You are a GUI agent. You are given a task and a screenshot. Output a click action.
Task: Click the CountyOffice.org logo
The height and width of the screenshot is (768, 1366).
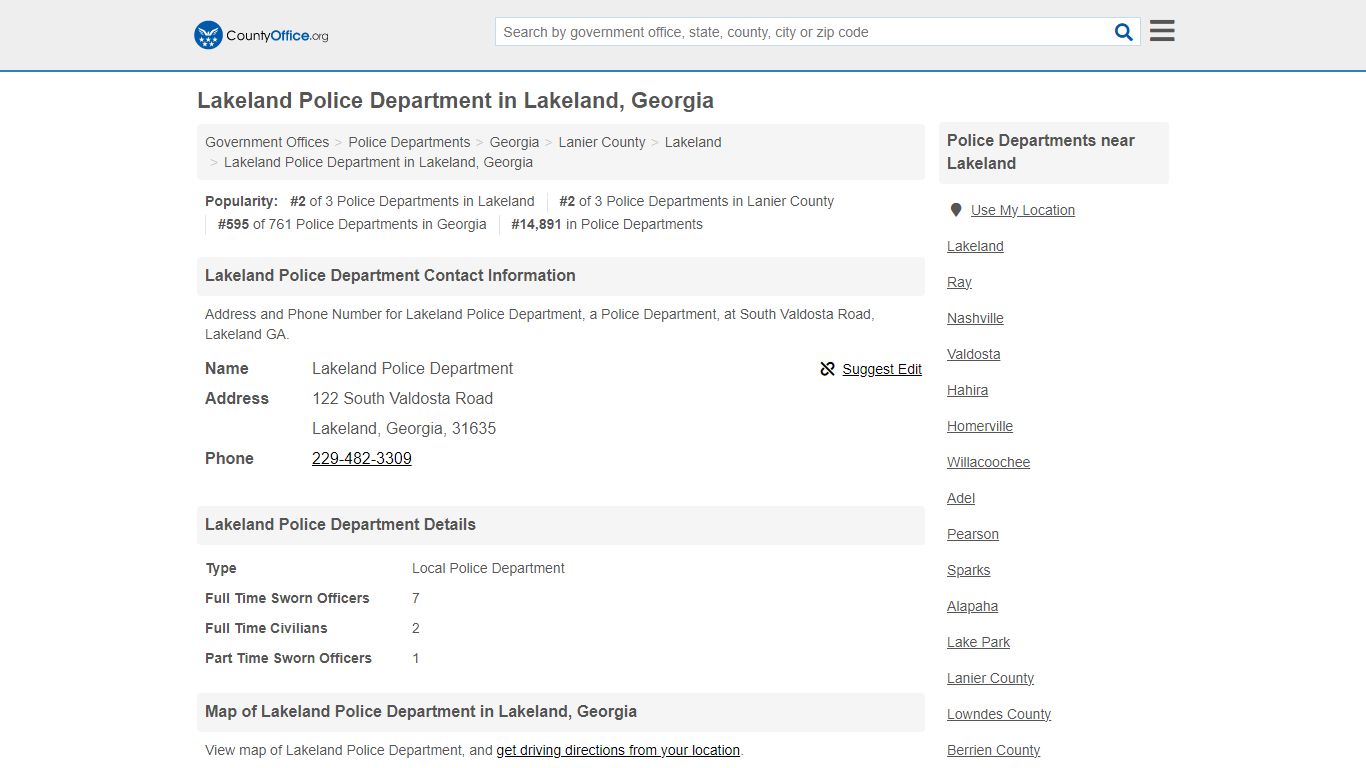[x=261, y=35]
